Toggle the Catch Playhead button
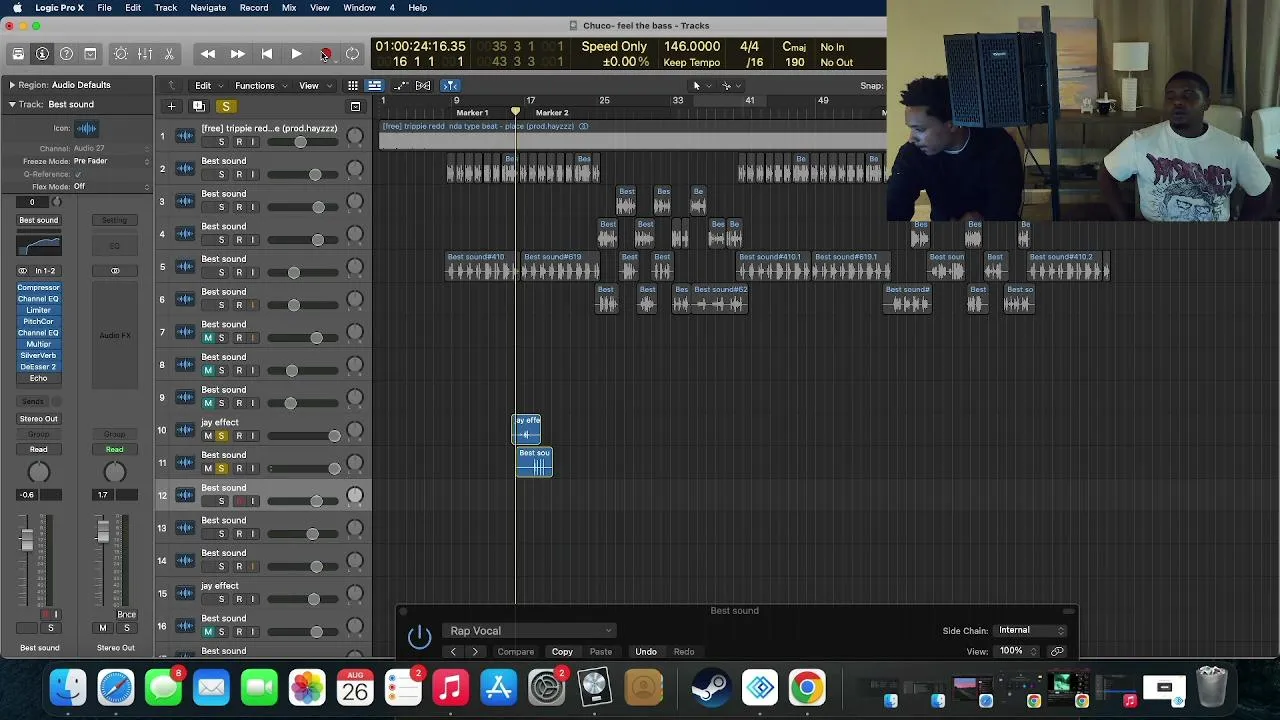The image size is (1280, 720). [450, 86]
